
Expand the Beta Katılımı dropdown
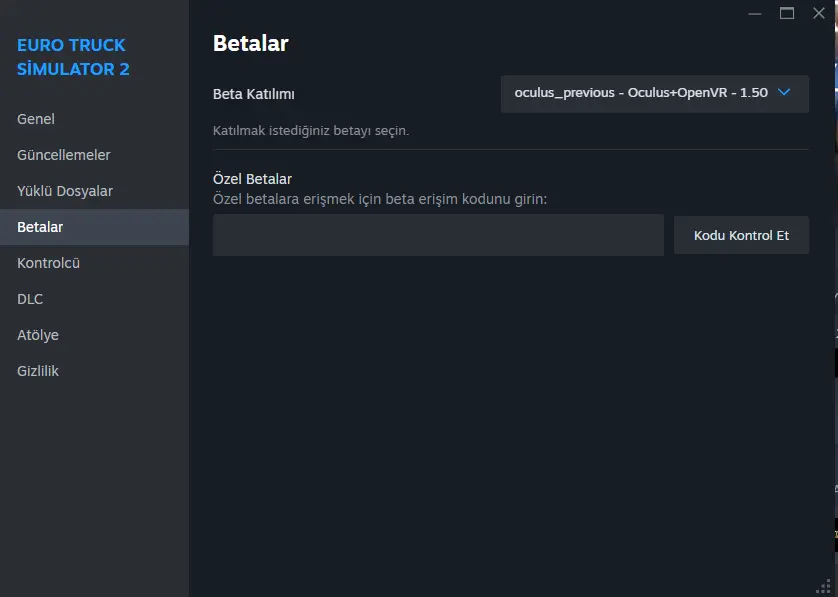[x=655, y=94]
